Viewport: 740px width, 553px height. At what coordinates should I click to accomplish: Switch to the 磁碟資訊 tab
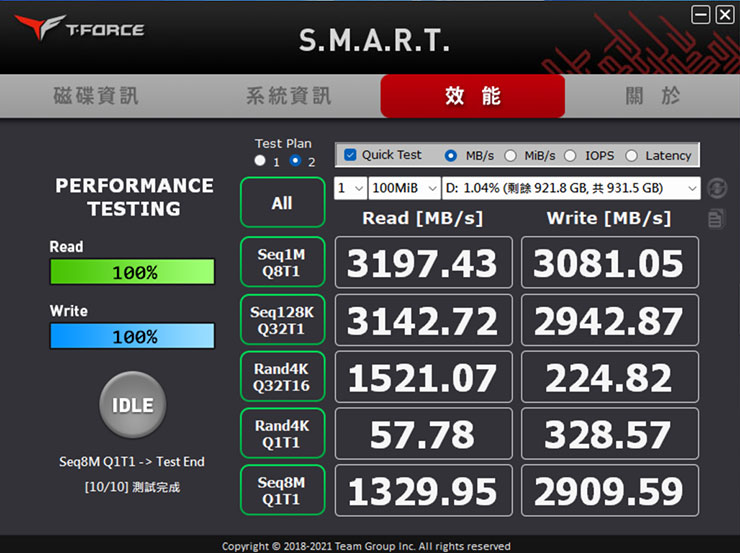coord(96,96)
